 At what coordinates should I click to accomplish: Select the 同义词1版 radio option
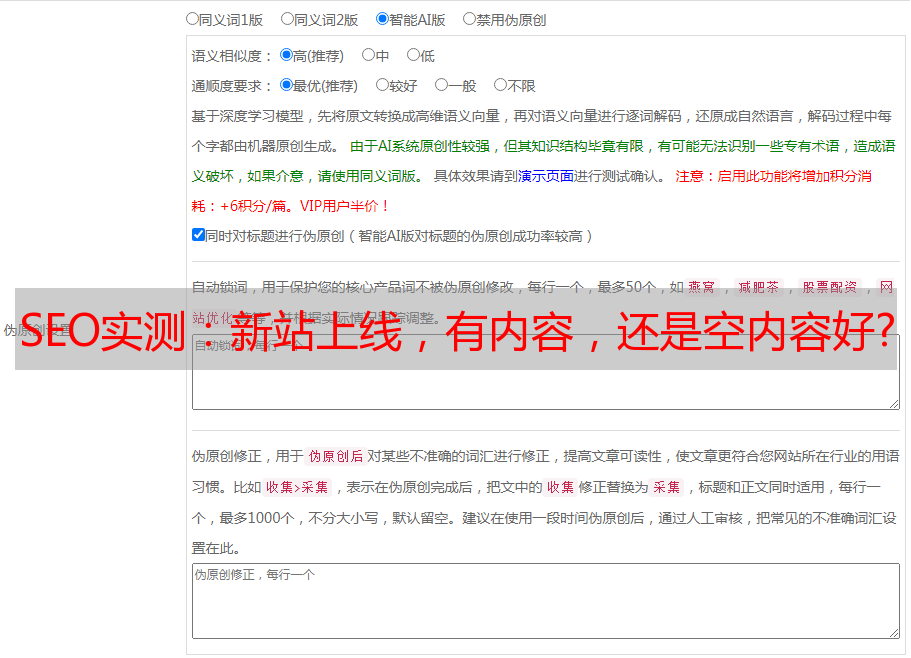[192, 19]
